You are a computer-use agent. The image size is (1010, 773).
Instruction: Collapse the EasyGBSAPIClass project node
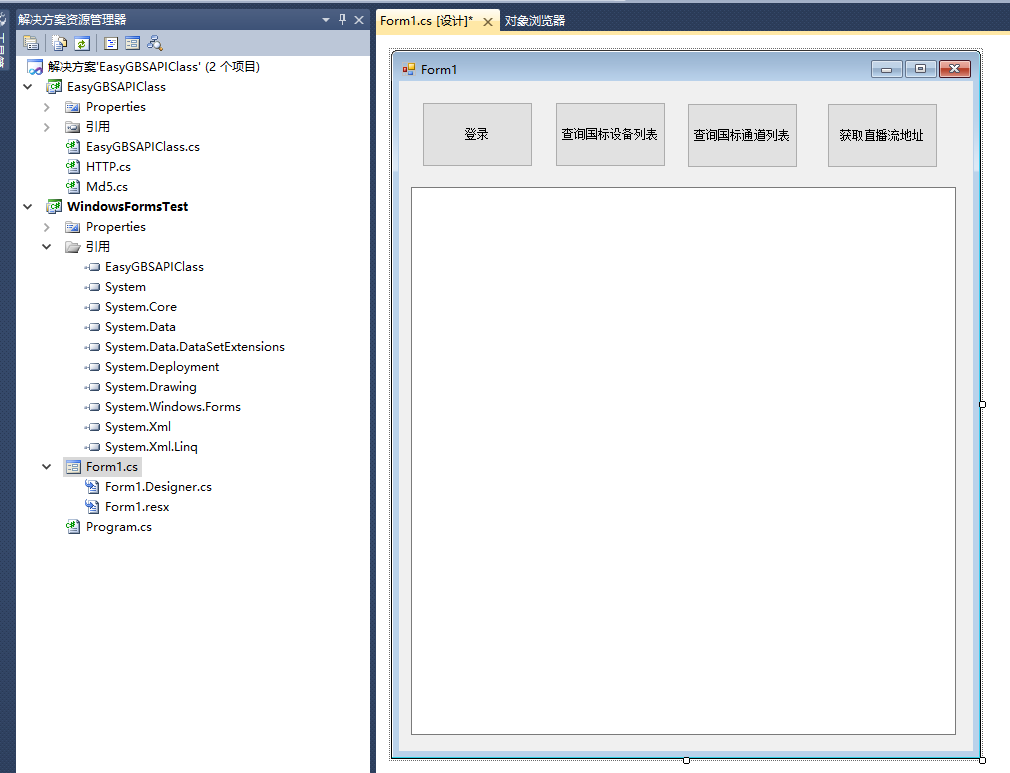click(28, 86)
